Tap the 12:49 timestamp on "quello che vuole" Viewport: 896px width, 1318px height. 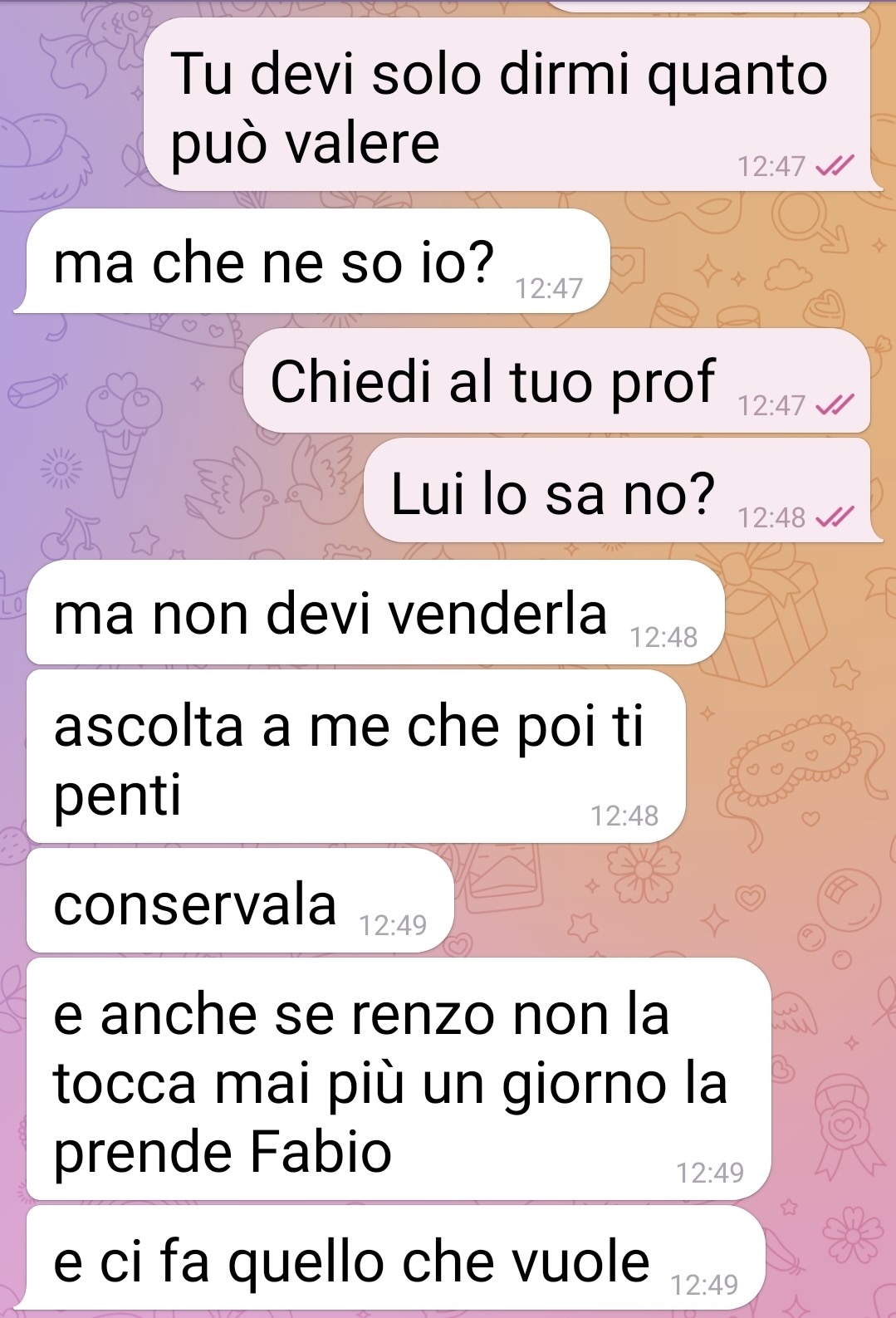703,1285
